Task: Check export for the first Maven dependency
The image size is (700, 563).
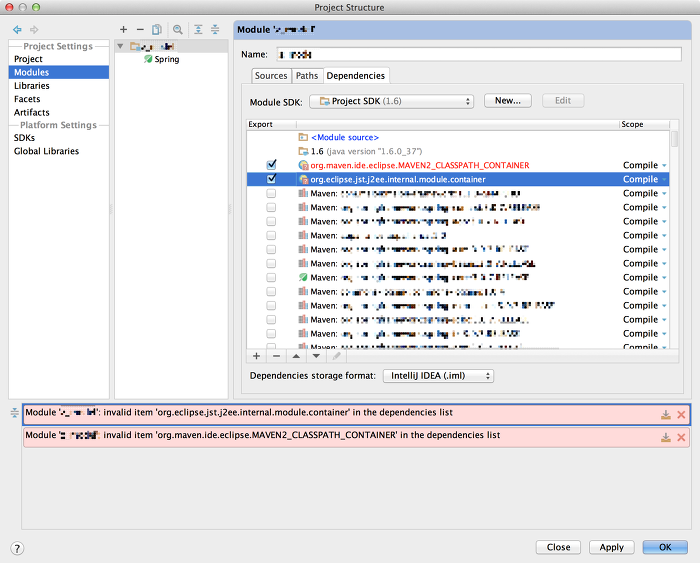Action: [271, 193]
